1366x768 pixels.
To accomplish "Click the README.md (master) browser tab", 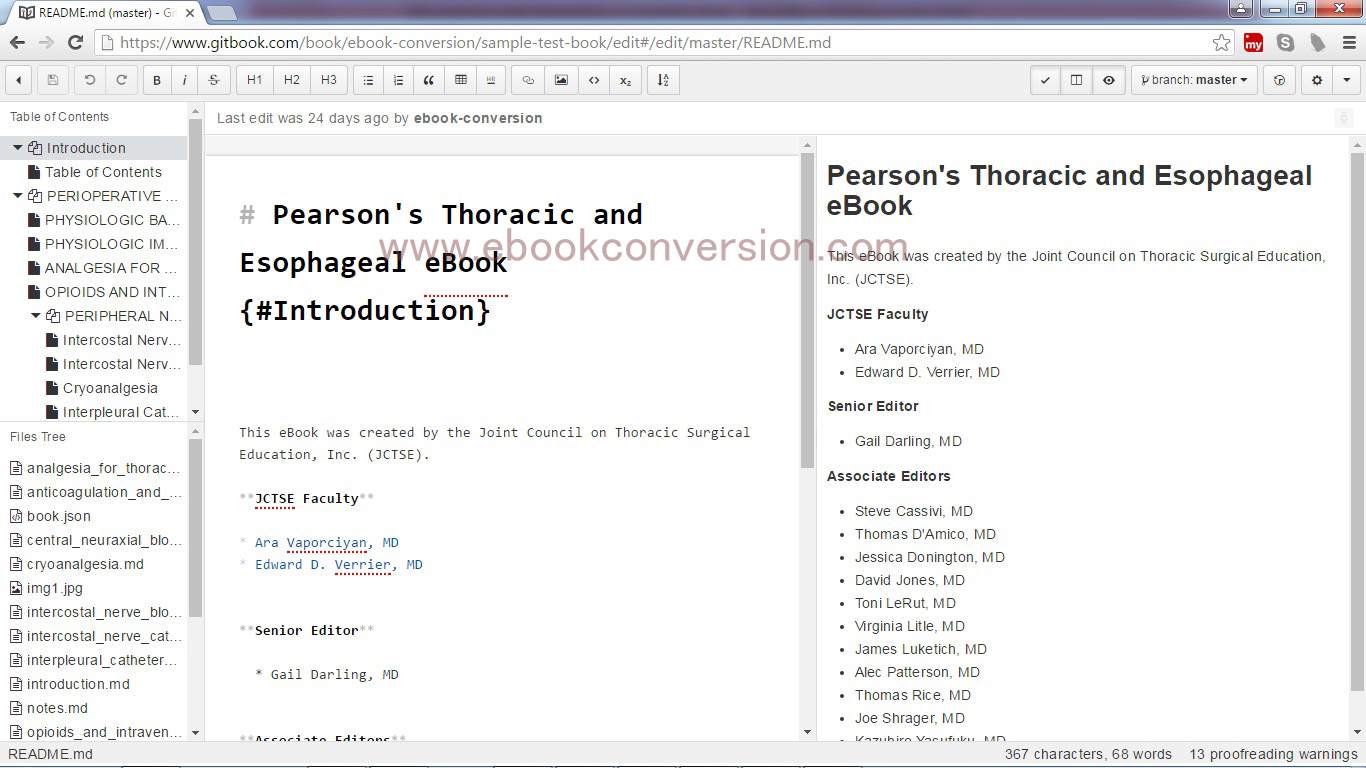I will coord(105,12).
